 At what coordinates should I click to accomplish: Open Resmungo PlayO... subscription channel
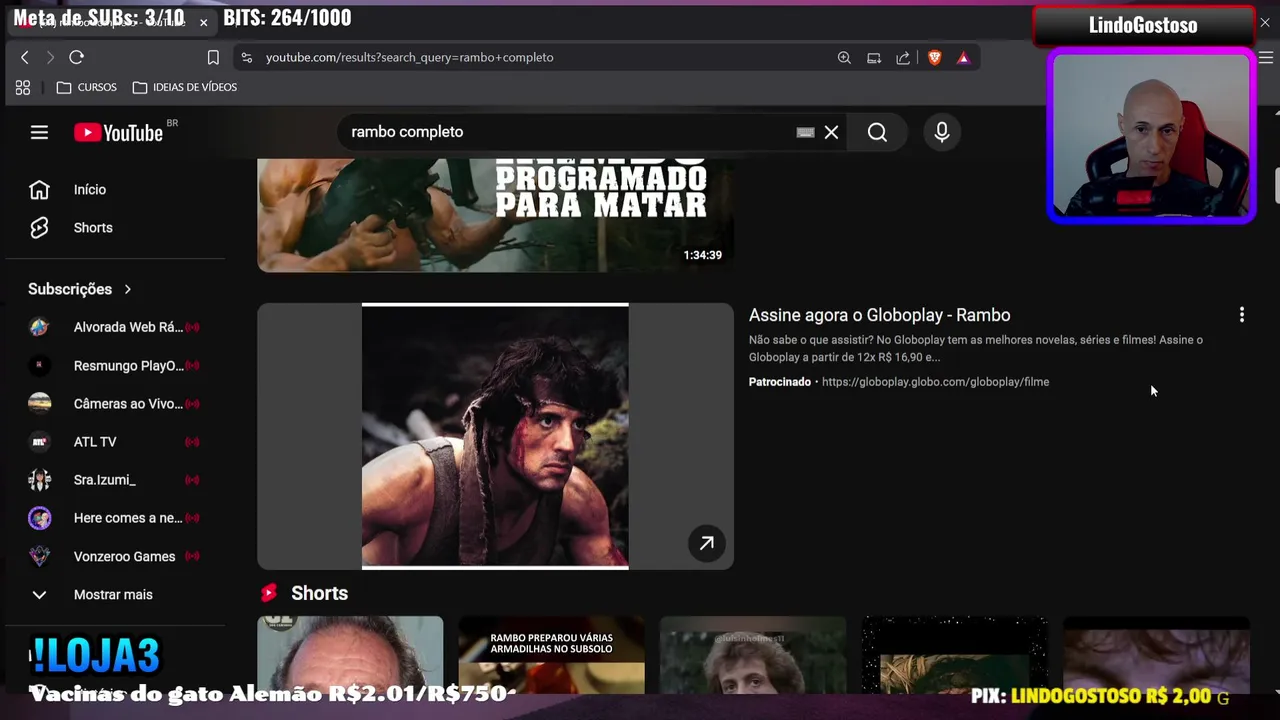coord(116,365)
